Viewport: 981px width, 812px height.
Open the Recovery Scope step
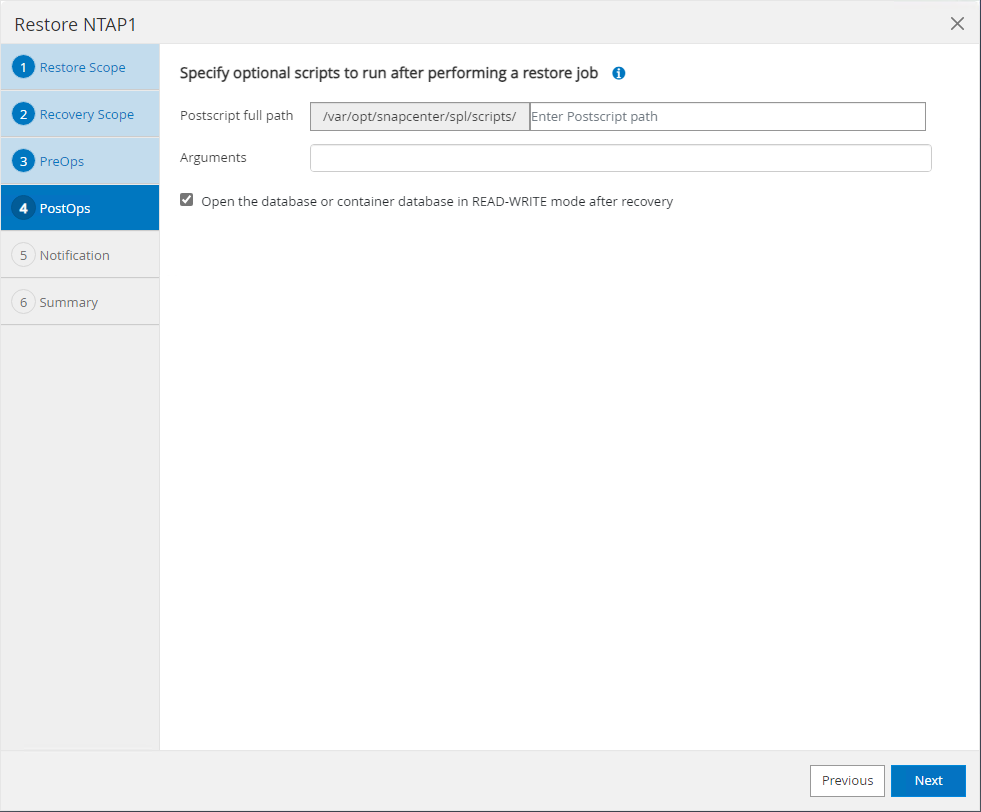click(86, 115)
